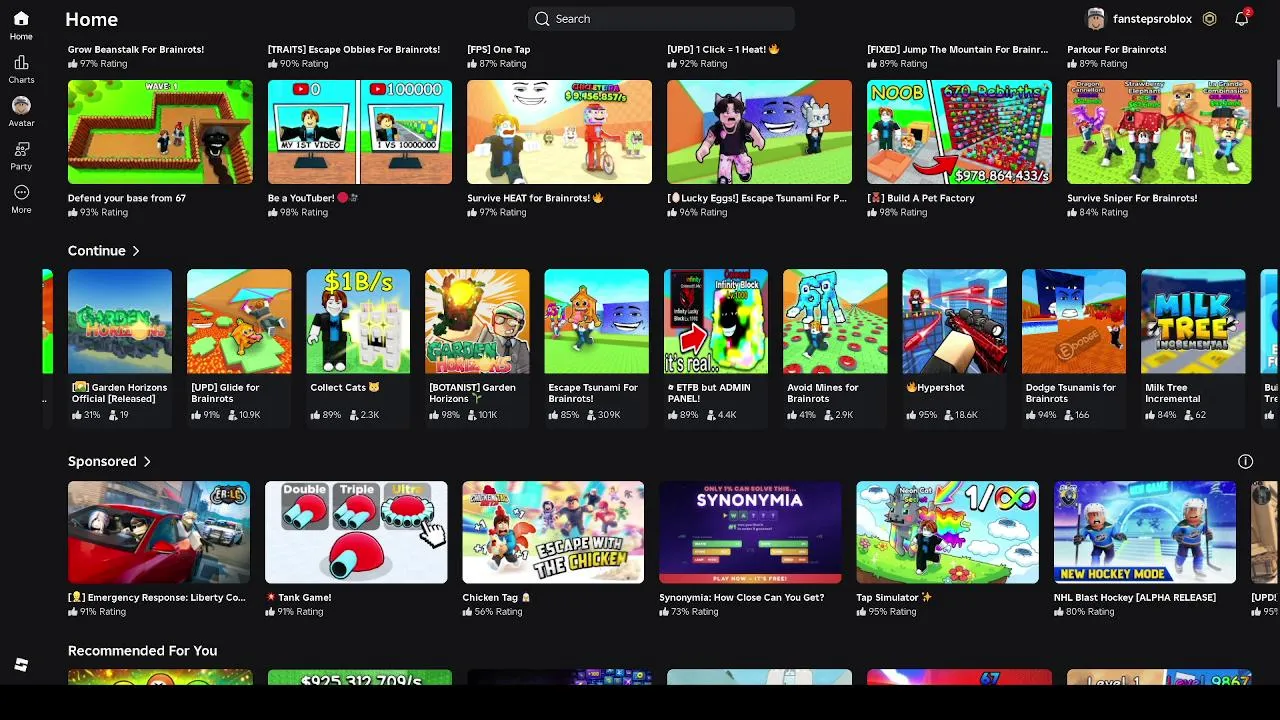Click the fanstepsroblox avatar picture
The width and height of the screenshot is (1280, 720).
[1096, 19]
